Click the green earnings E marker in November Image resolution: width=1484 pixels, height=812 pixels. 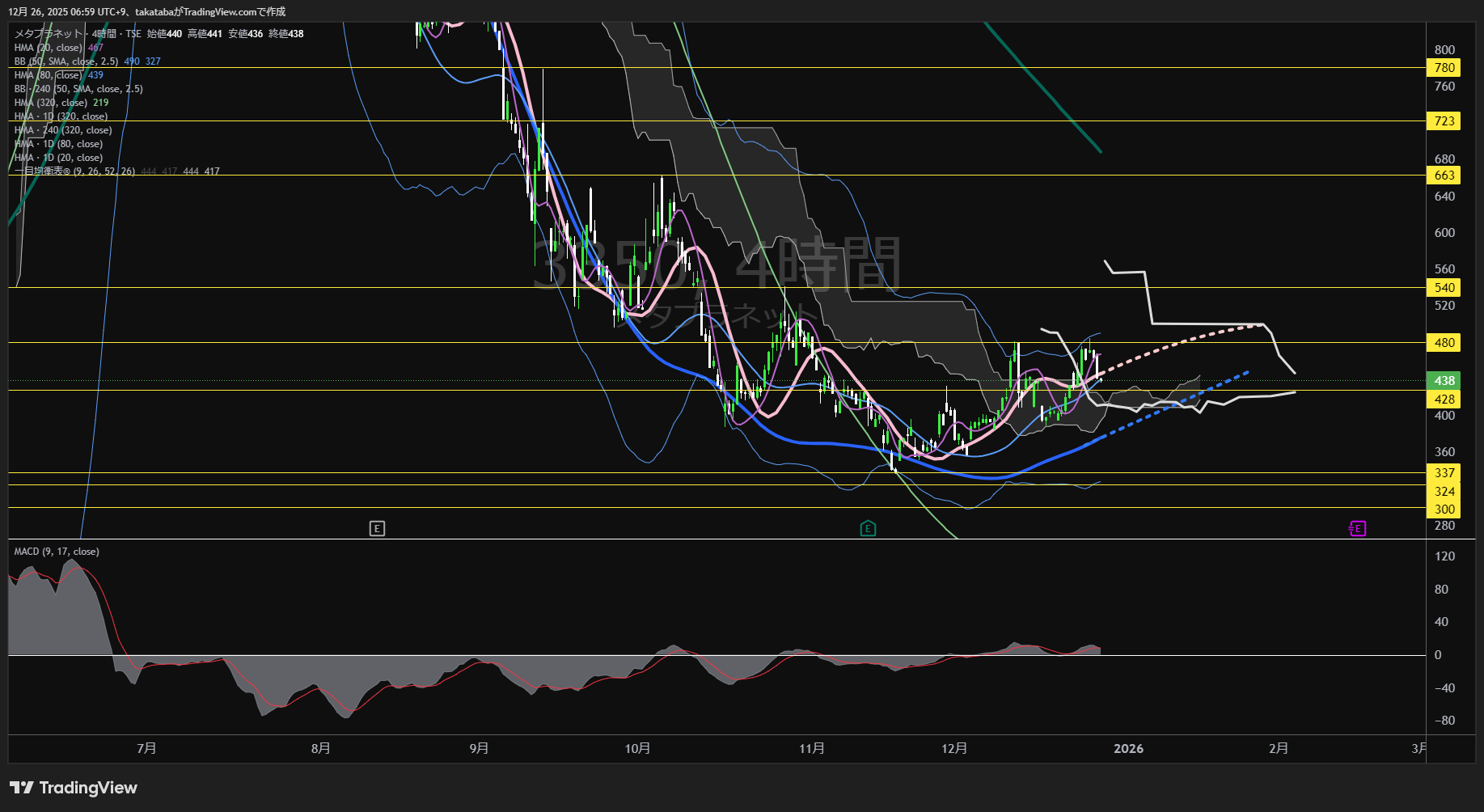[x=868, y=529]
